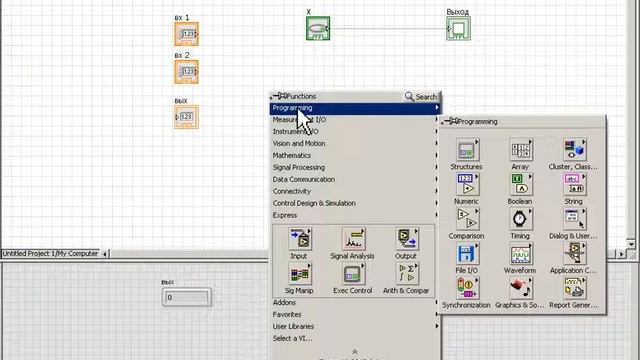
Task: Open the Graphics & Sound palette
Action: (520, 288)
